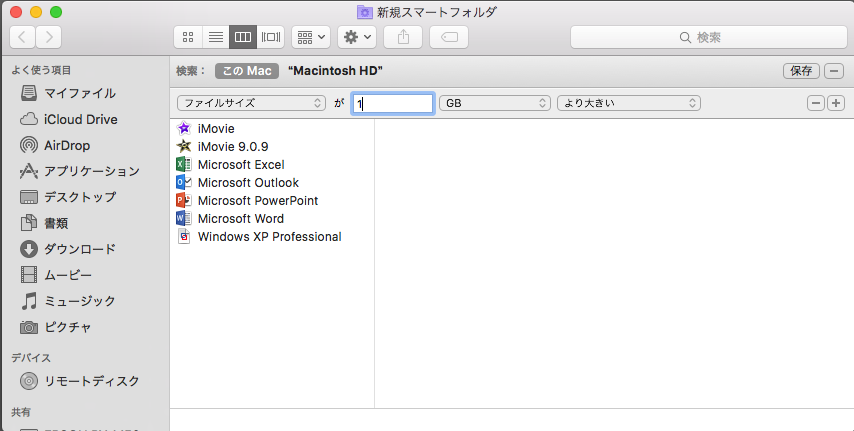Select the "Macintosh HD" search scope
This screenshot has width=854, height=431.
pos(335,71)
